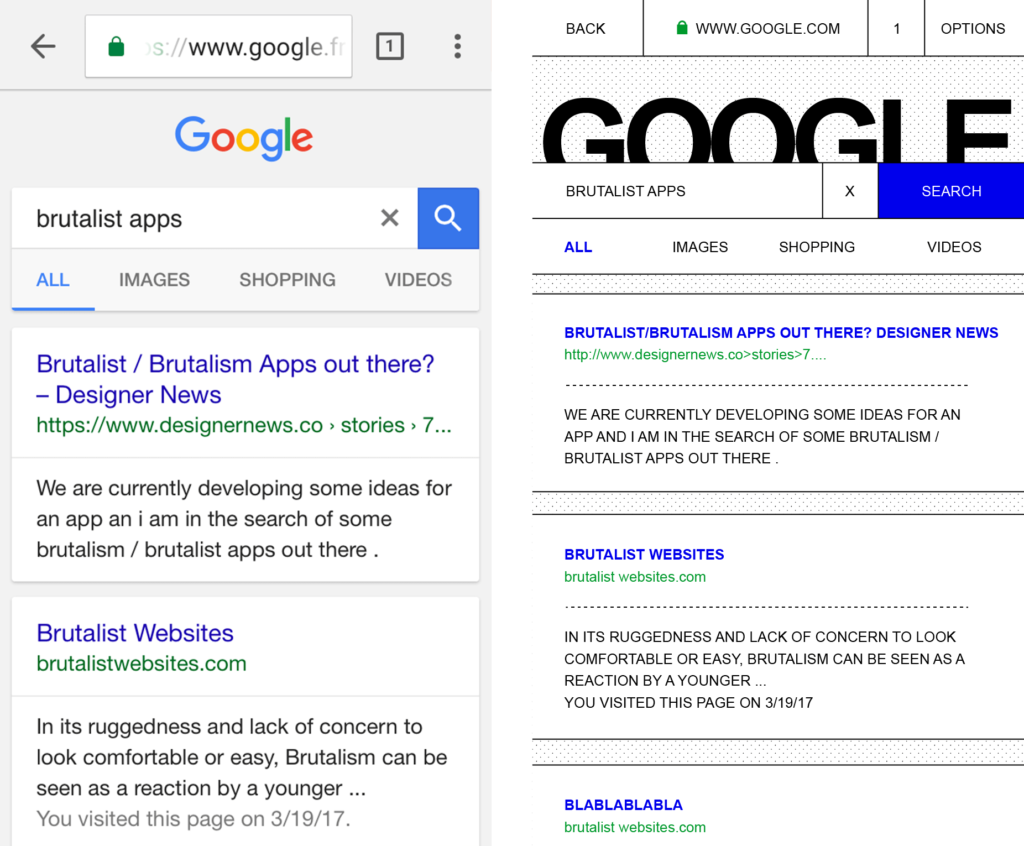Tap the back arrow in Chrome
Image resolution: width=1024 pixels, height=846 pixels.
43,46
